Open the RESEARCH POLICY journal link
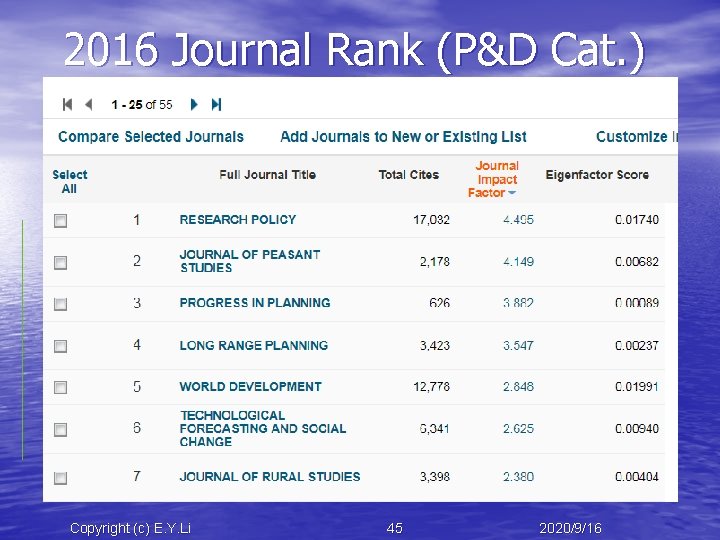The image size is (720, 540). (238, 220)
